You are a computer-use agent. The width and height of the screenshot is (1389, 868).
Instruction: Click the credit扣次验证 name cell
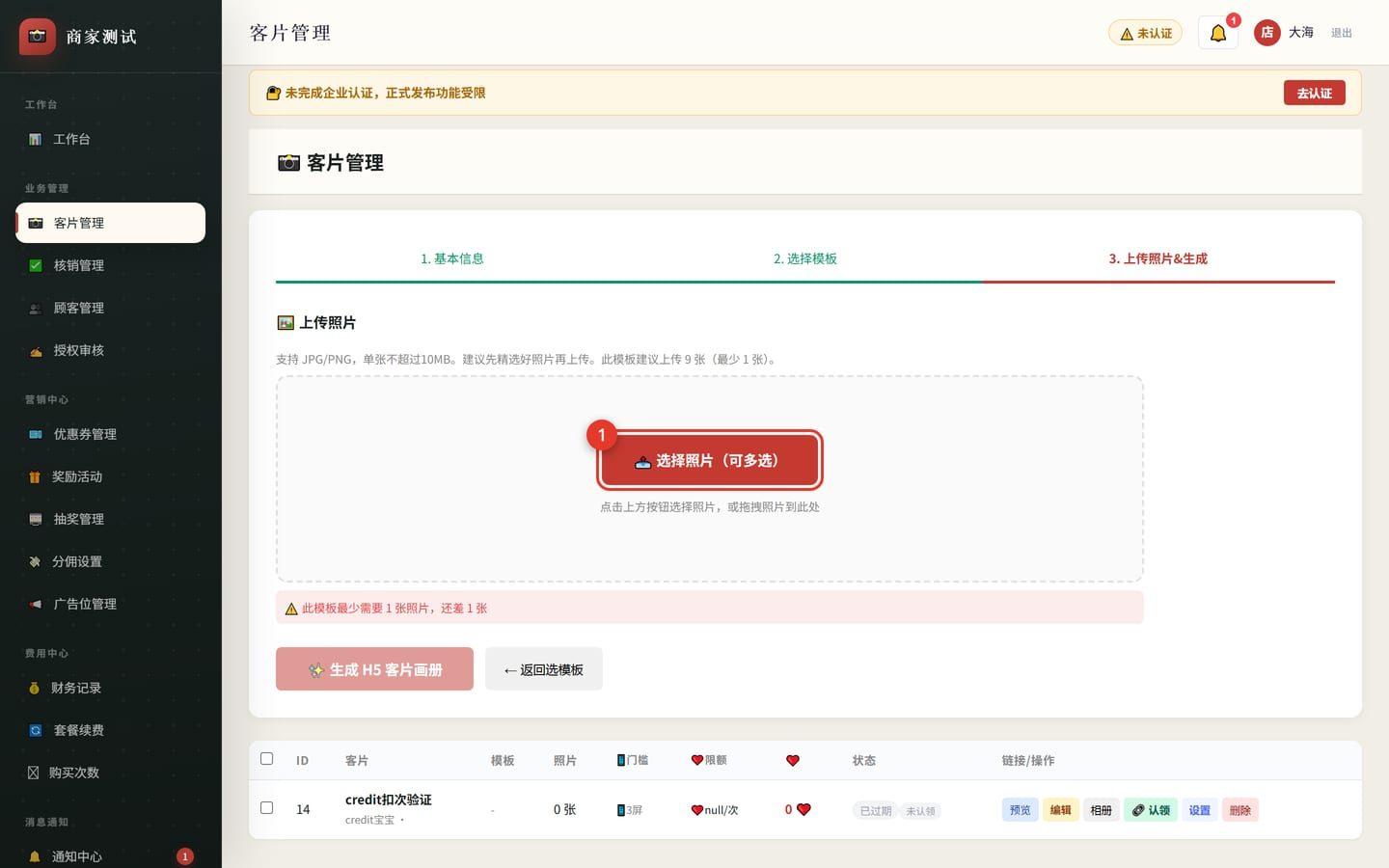(x=388, y=800)
